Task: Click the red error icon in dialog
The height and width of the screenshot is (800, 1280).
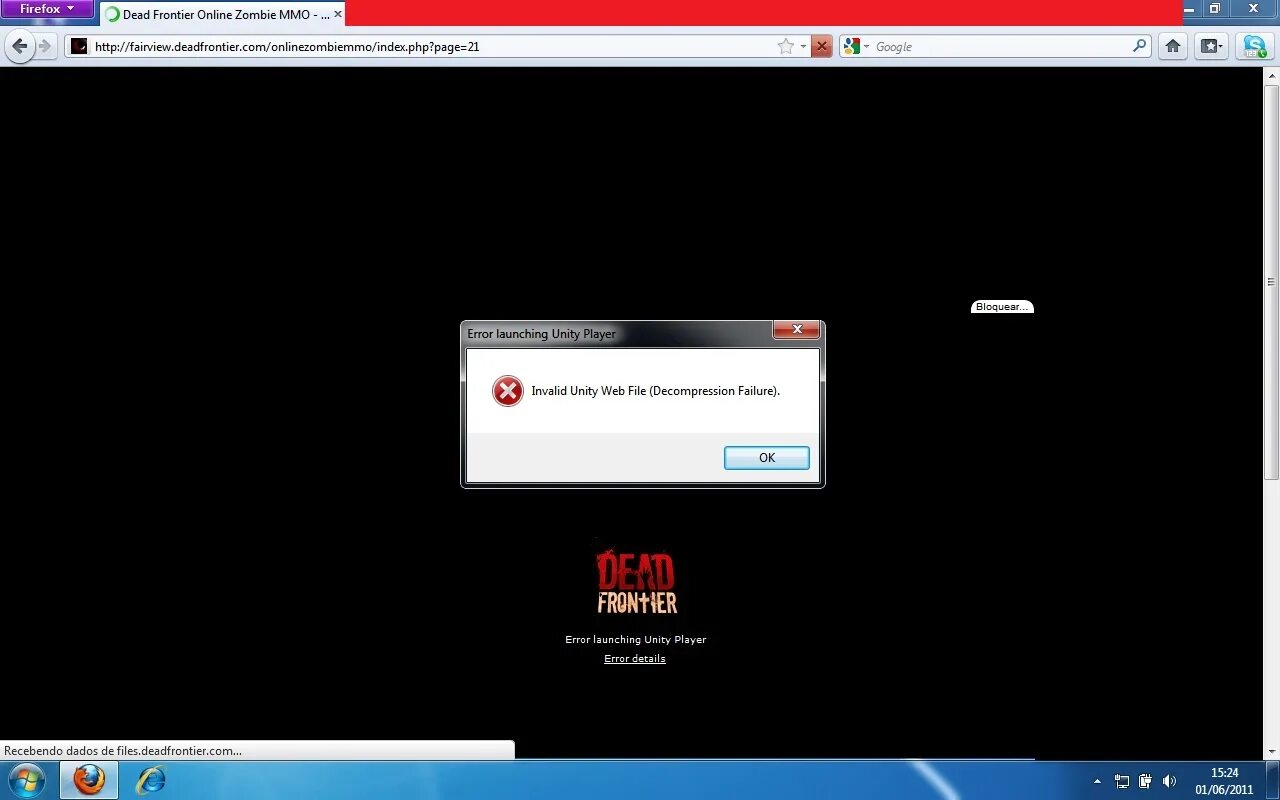Action: [x=508, y=391]
